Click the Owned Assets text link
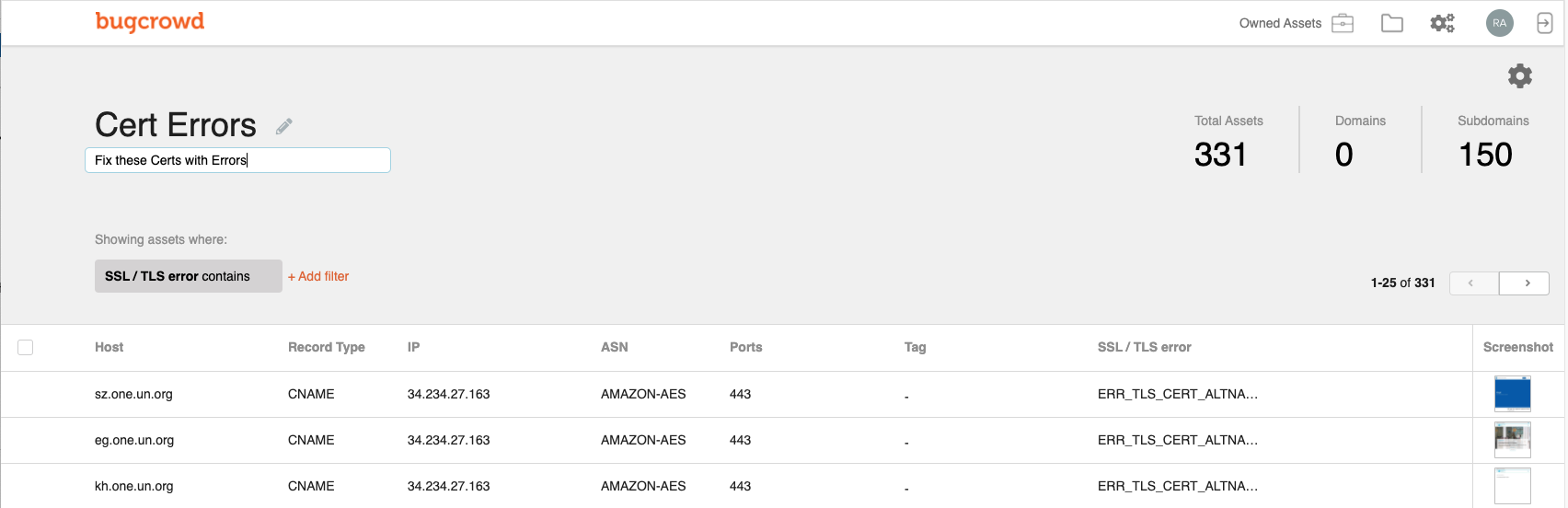The image size is (1568, 508). [1280, 23]
